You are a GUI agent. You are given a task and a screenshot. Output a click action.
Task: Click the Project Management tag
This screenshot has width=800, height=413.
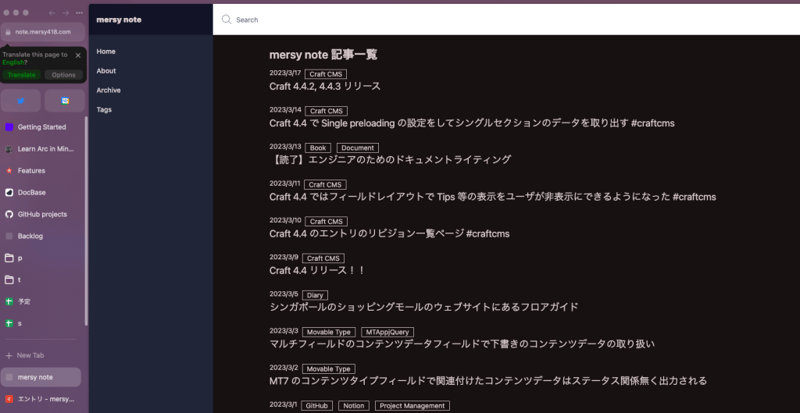click(x=413, y=406)
